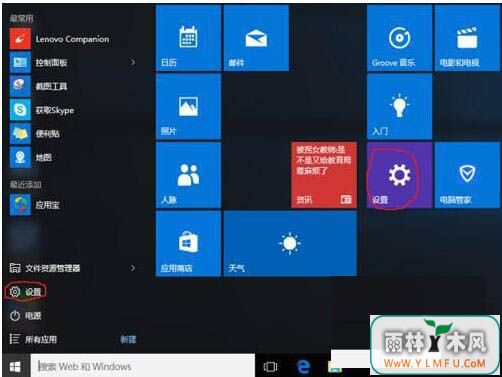Launch the 电脑管家 shield tile
This screenshot has width=502, height=377.
(x=467, y=175)
